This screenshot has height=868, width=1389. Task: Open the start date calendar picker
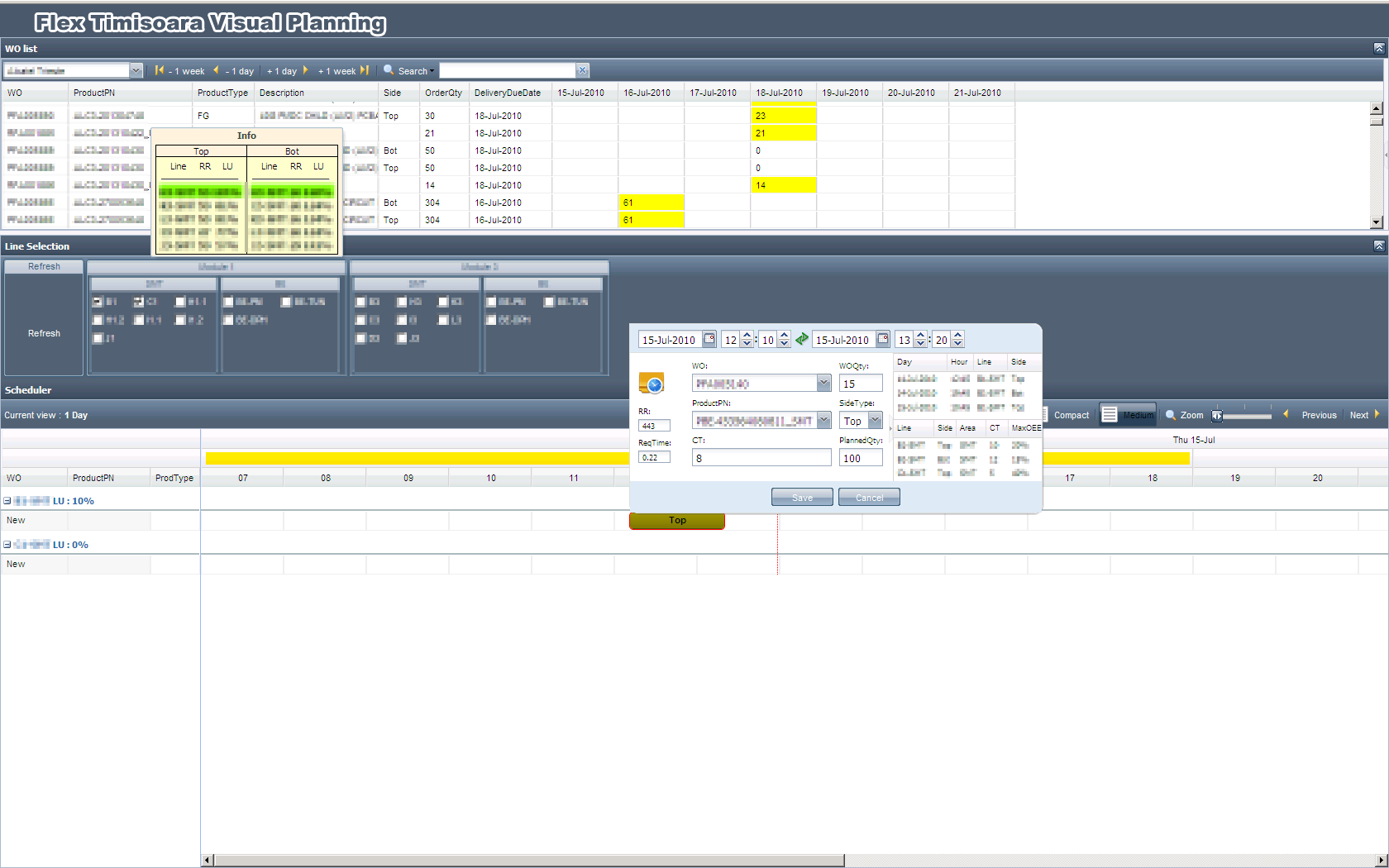[x=709, y=339]
